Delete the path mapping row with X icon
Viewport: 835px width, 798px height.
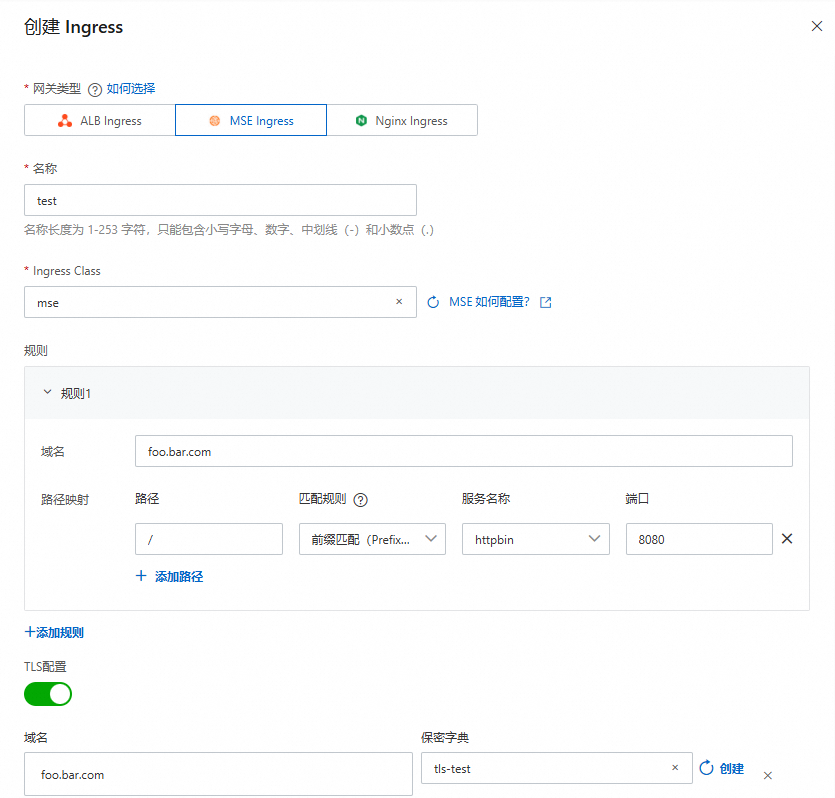click(x=787, y=539)
